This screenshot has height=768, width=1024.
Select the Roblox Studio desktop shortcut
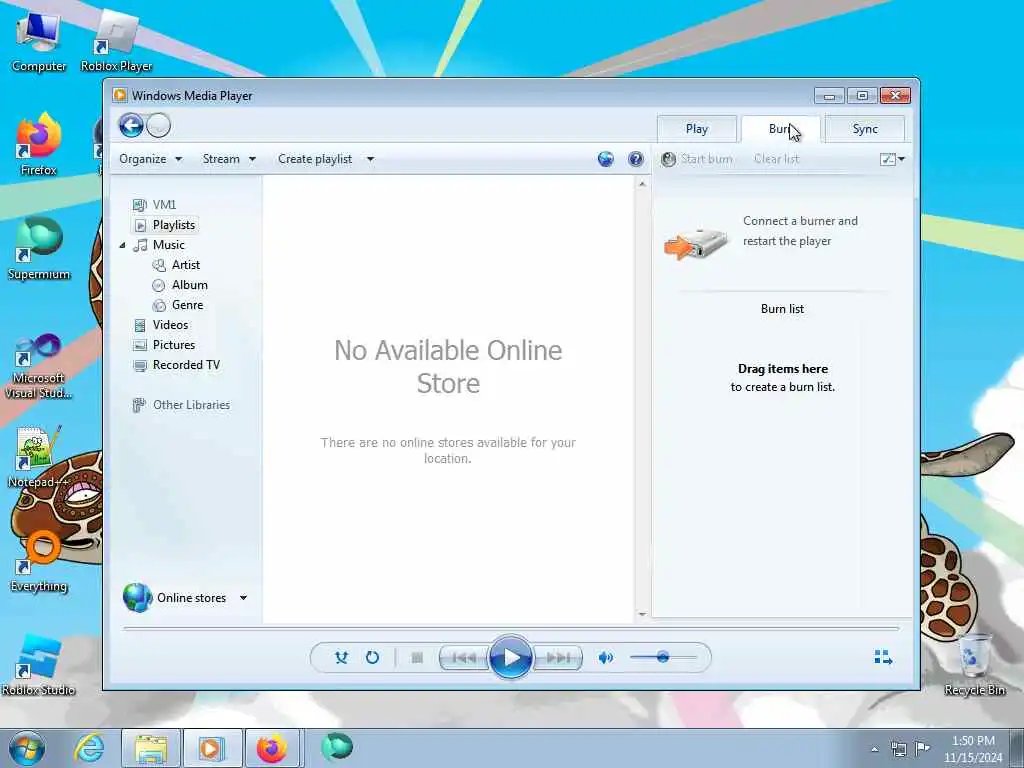tap(39, 665)
